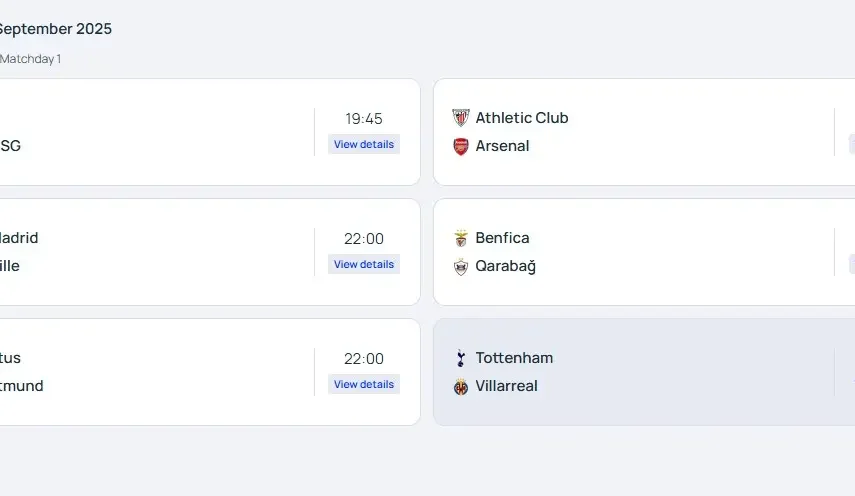
Task: Click the PSG team name
Action: [x=10, y=146]
